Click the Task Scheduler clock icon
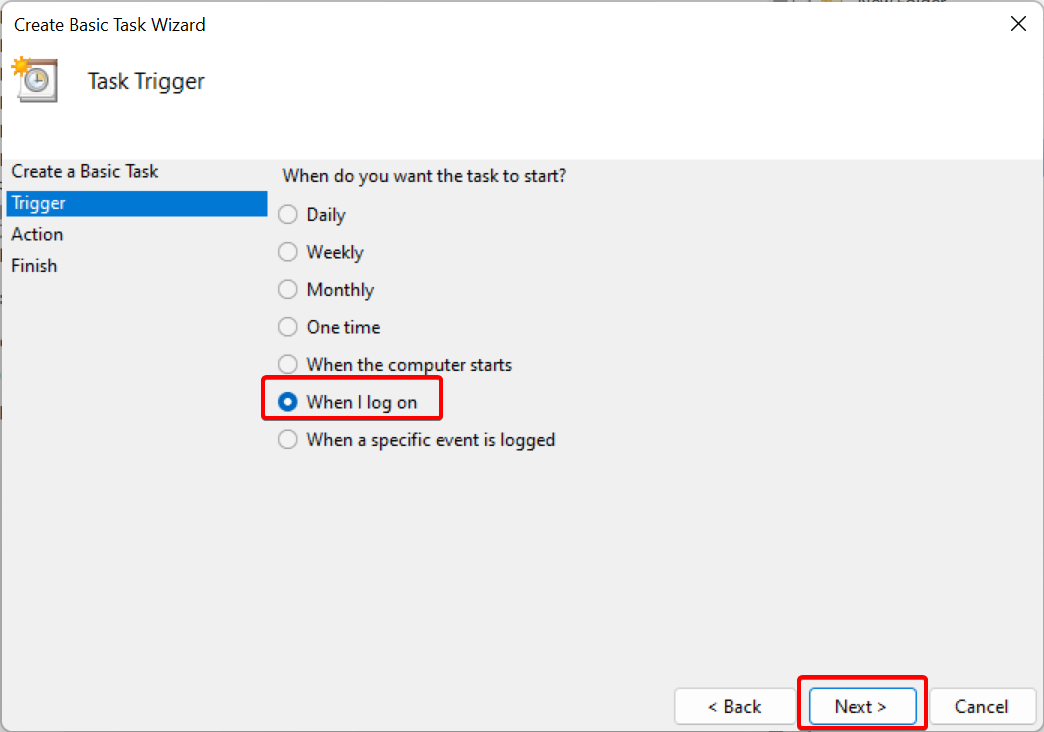 point(35,80)
